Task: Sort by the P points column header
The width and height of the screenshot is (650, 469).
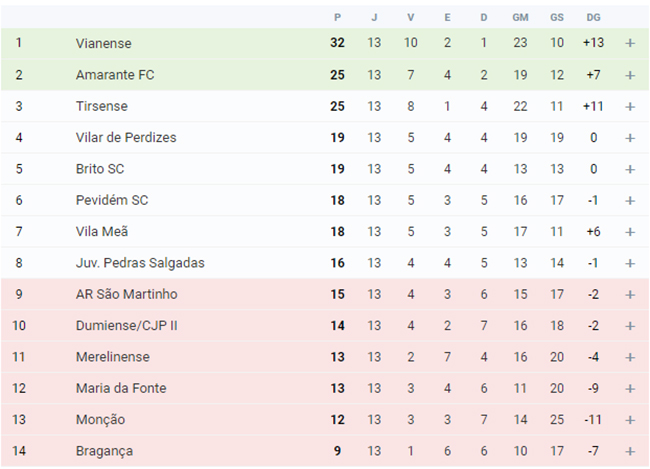Action: pyautogui.click(x=337, y=17)
